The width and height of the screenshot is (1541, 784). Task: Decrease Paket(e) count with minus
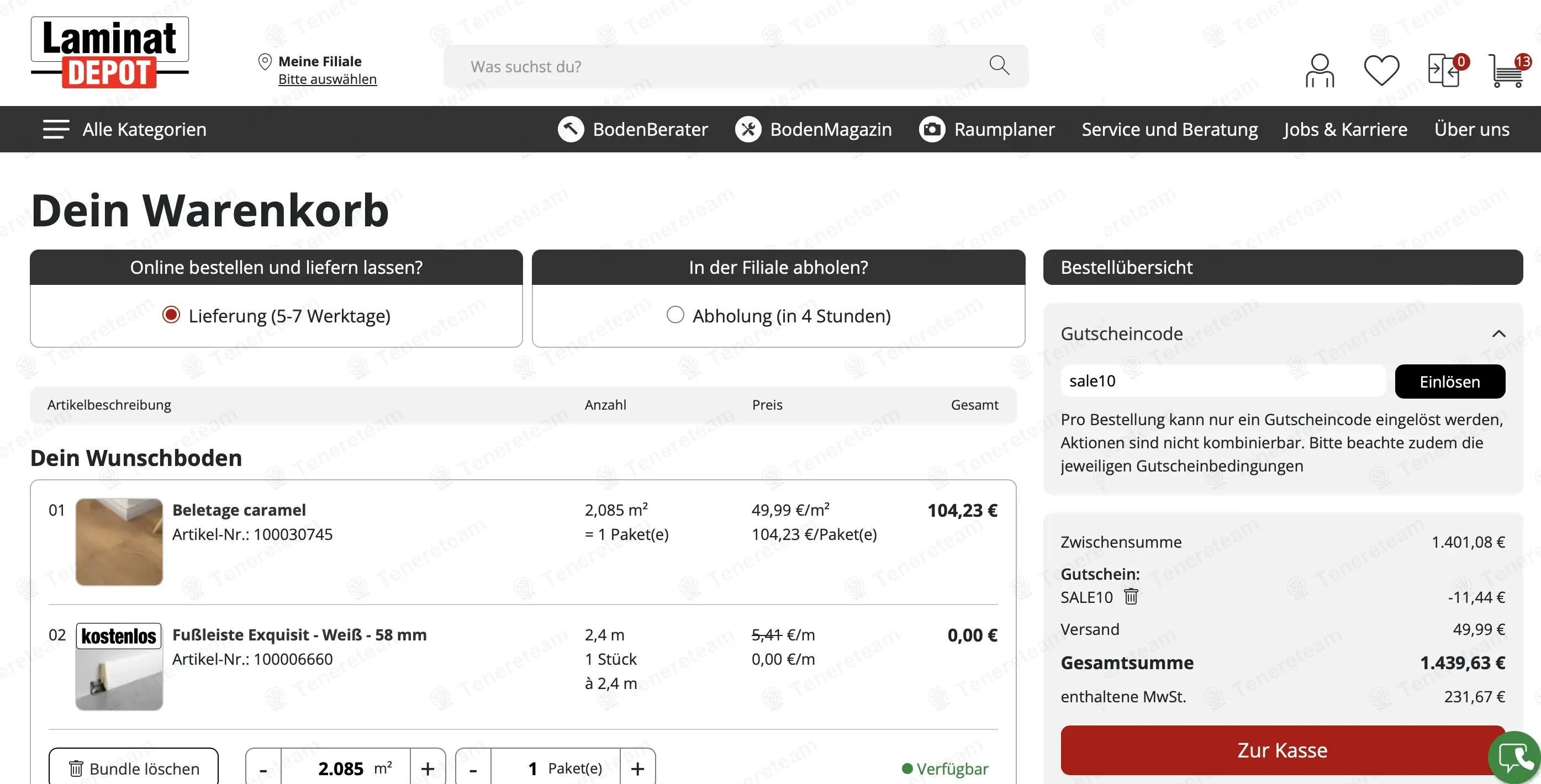[473, 768]
